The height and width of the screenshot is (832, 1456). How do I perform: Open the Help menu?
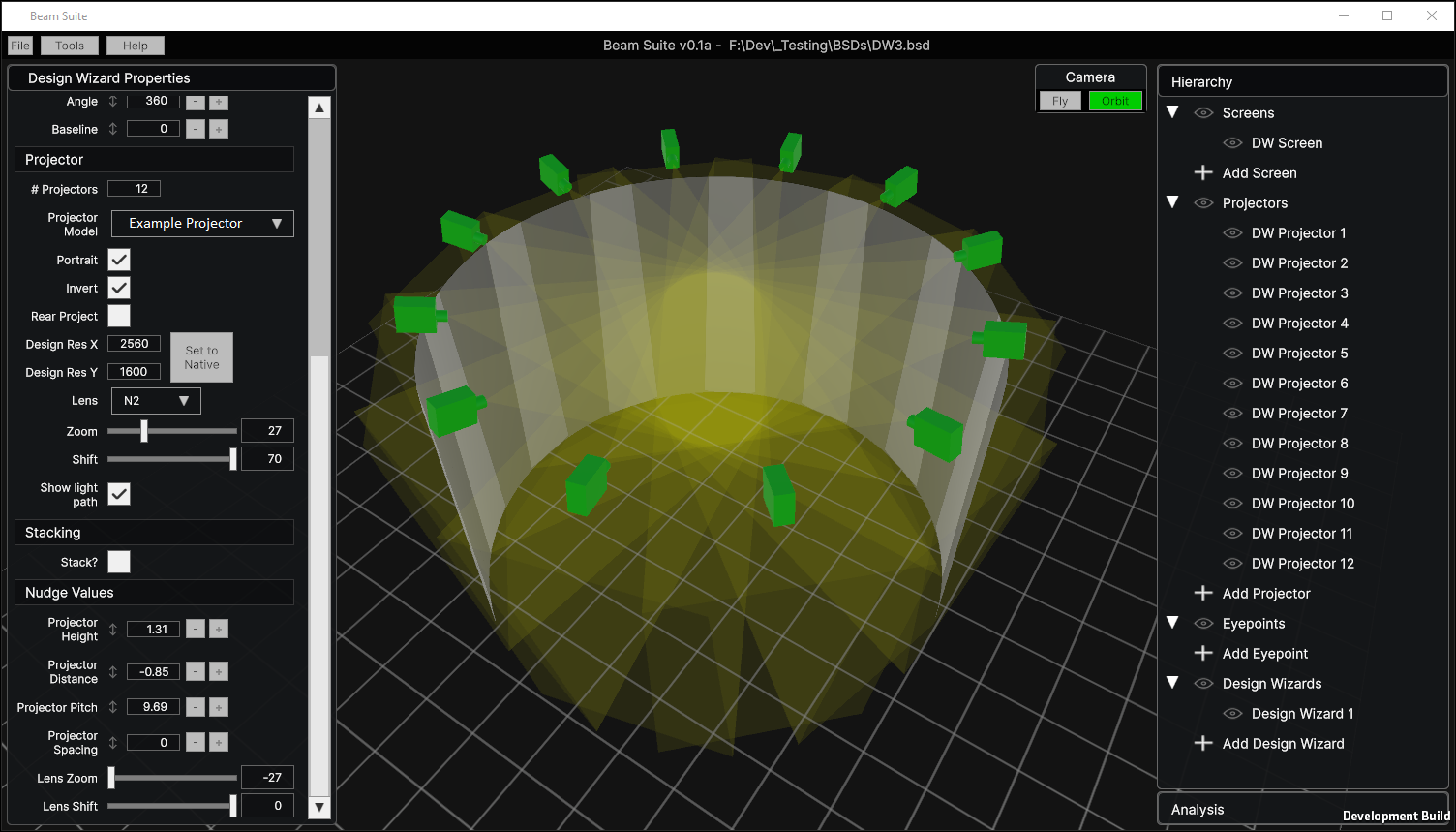pos(136,46)
